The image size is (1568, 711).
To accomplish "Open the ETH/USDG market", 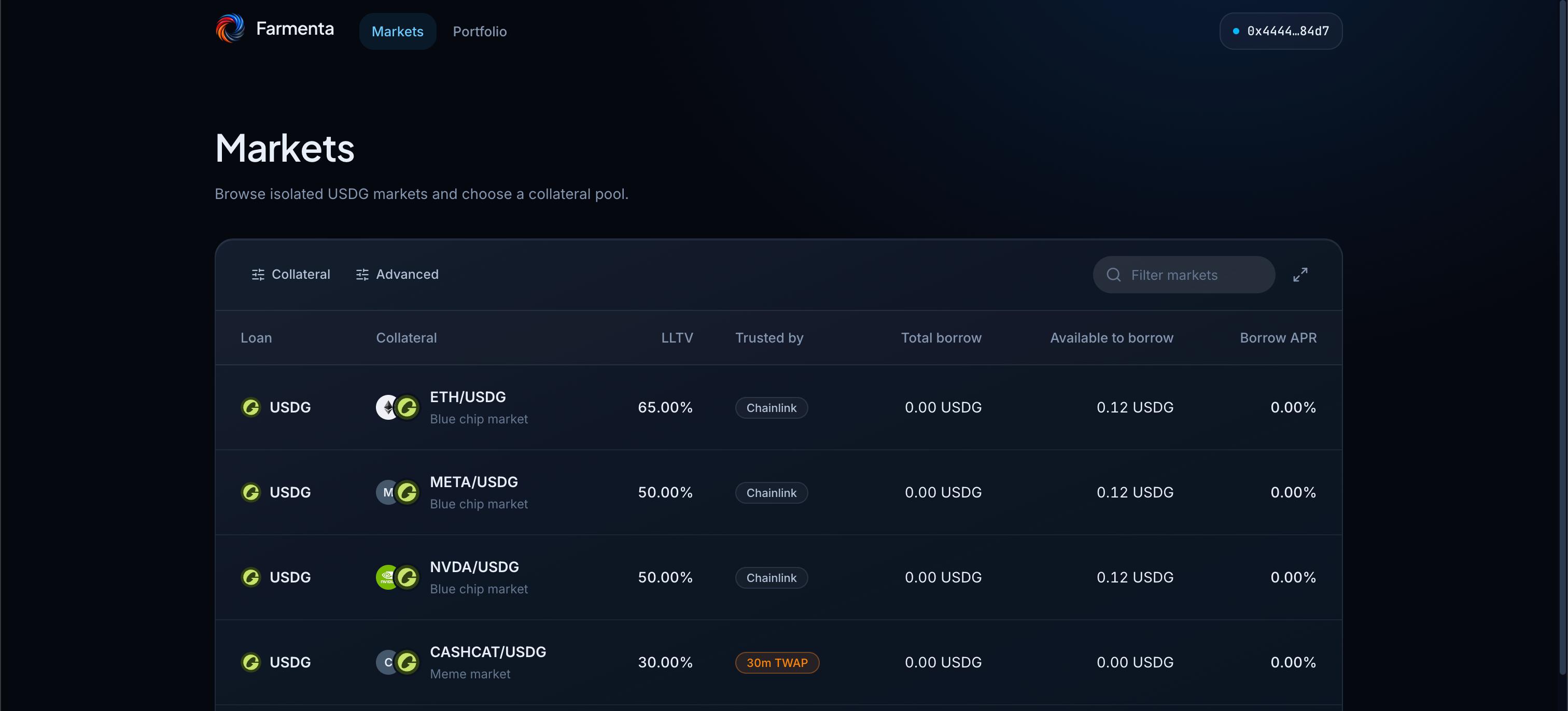I will (778, 407).
